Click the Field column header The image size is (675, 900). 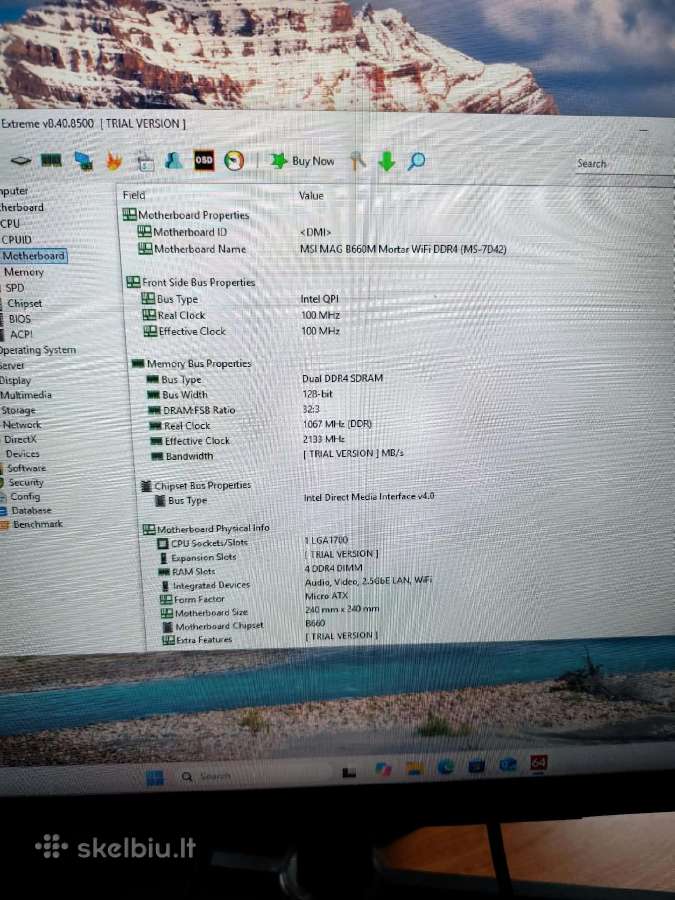tap(133, 196)
